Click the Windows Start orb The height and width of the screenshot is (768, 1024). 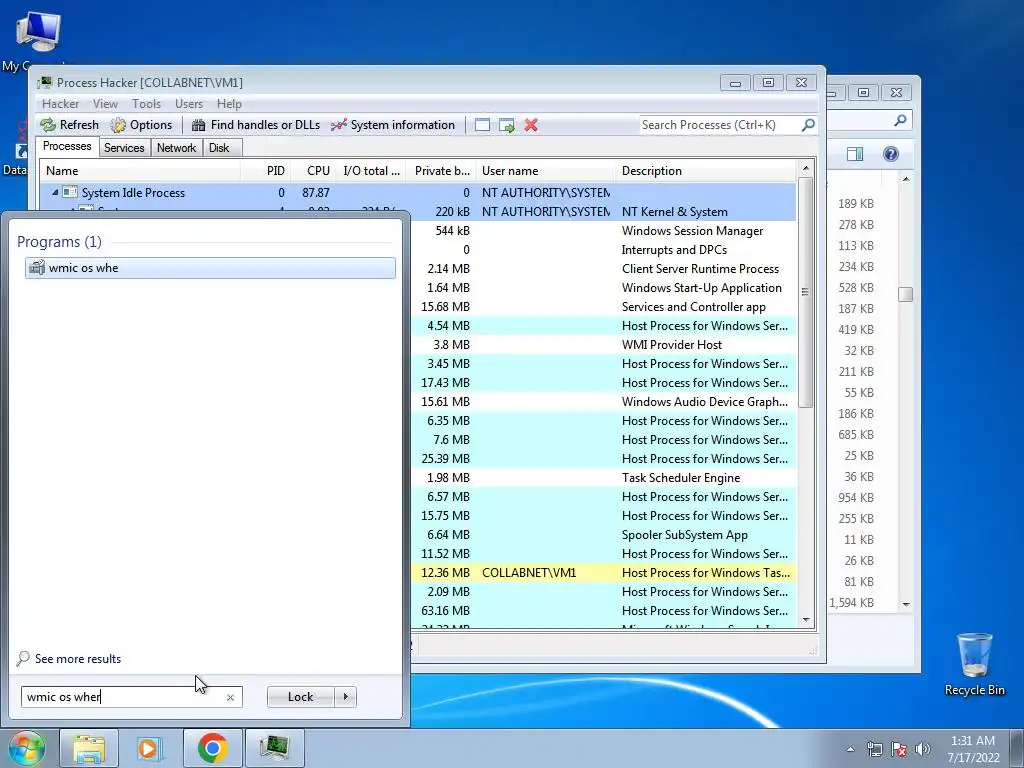[x=26, y=748]
